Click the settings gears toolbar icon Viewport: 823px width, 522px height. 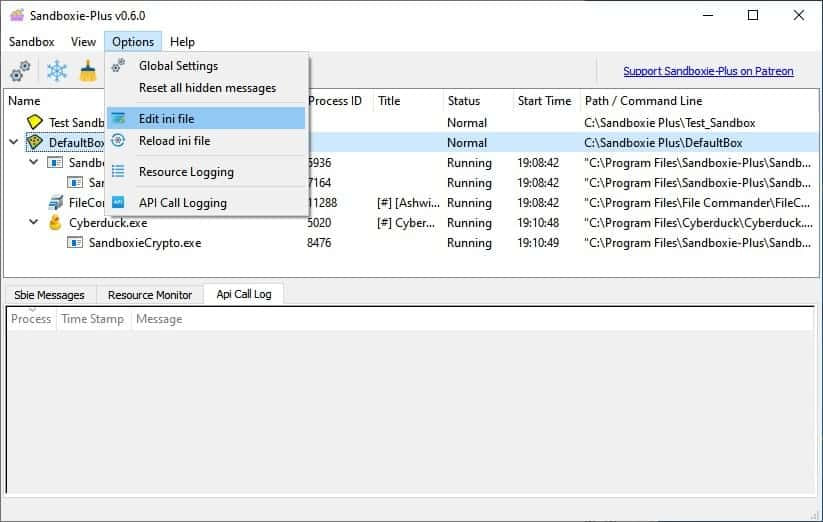(20, 71)
